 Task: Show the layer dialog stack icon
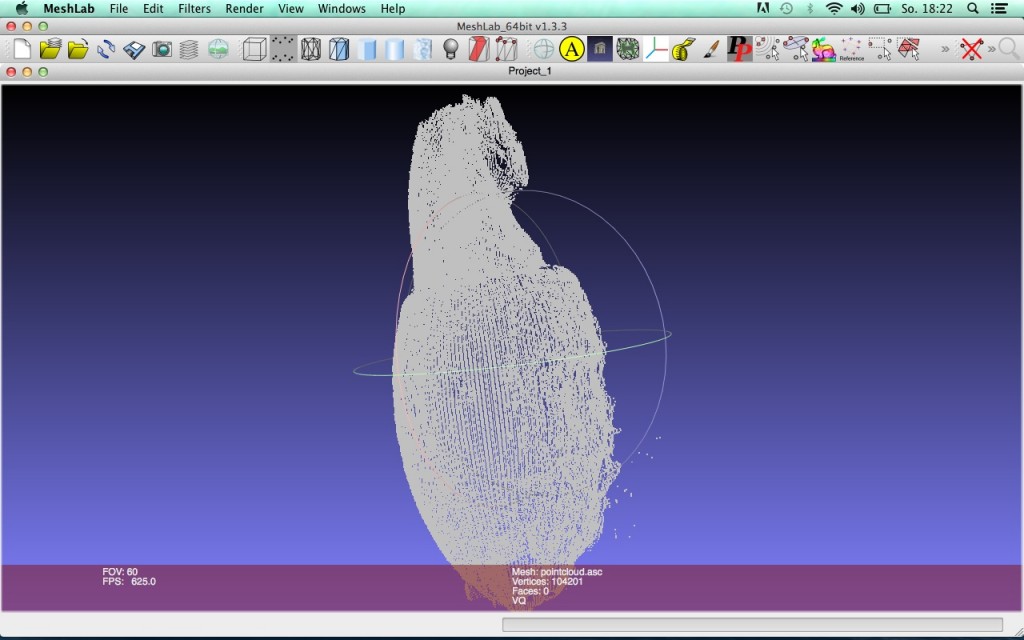pos(189,49)
